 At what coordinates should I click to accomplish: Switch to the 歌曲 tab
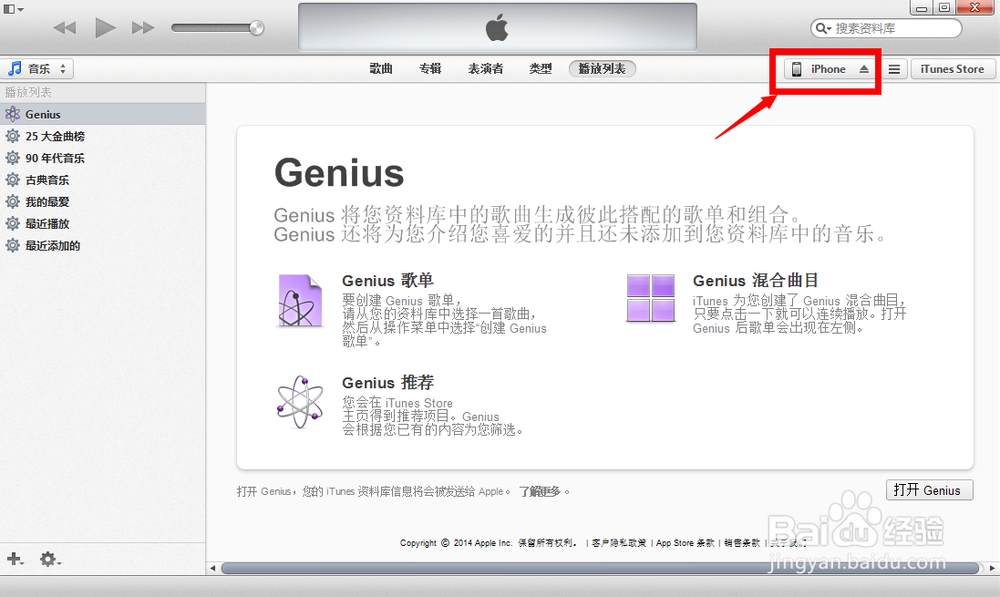(x=381, y=69)
